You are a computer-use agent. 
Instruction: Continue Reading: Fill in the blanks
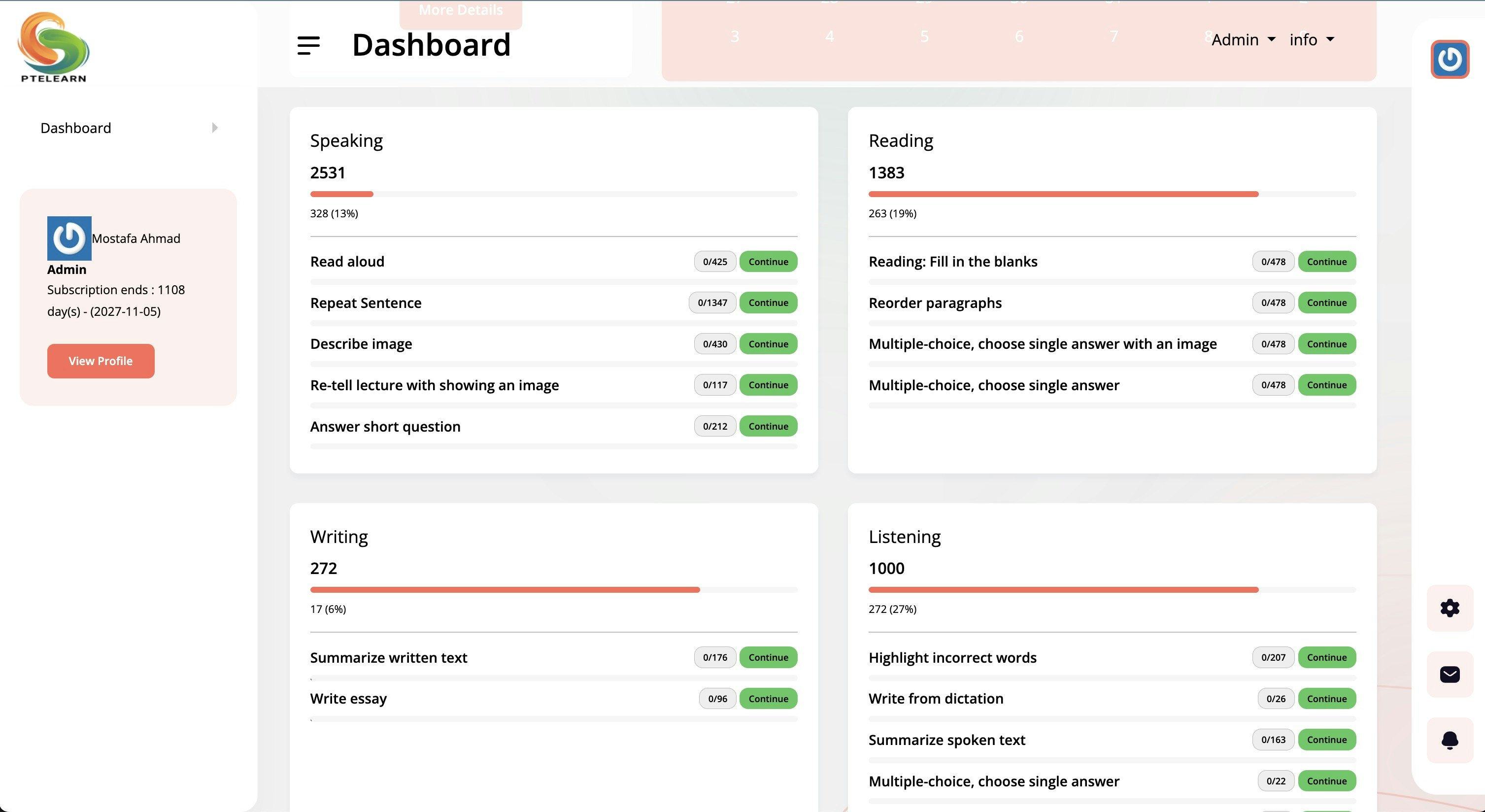click(1326, 262)
